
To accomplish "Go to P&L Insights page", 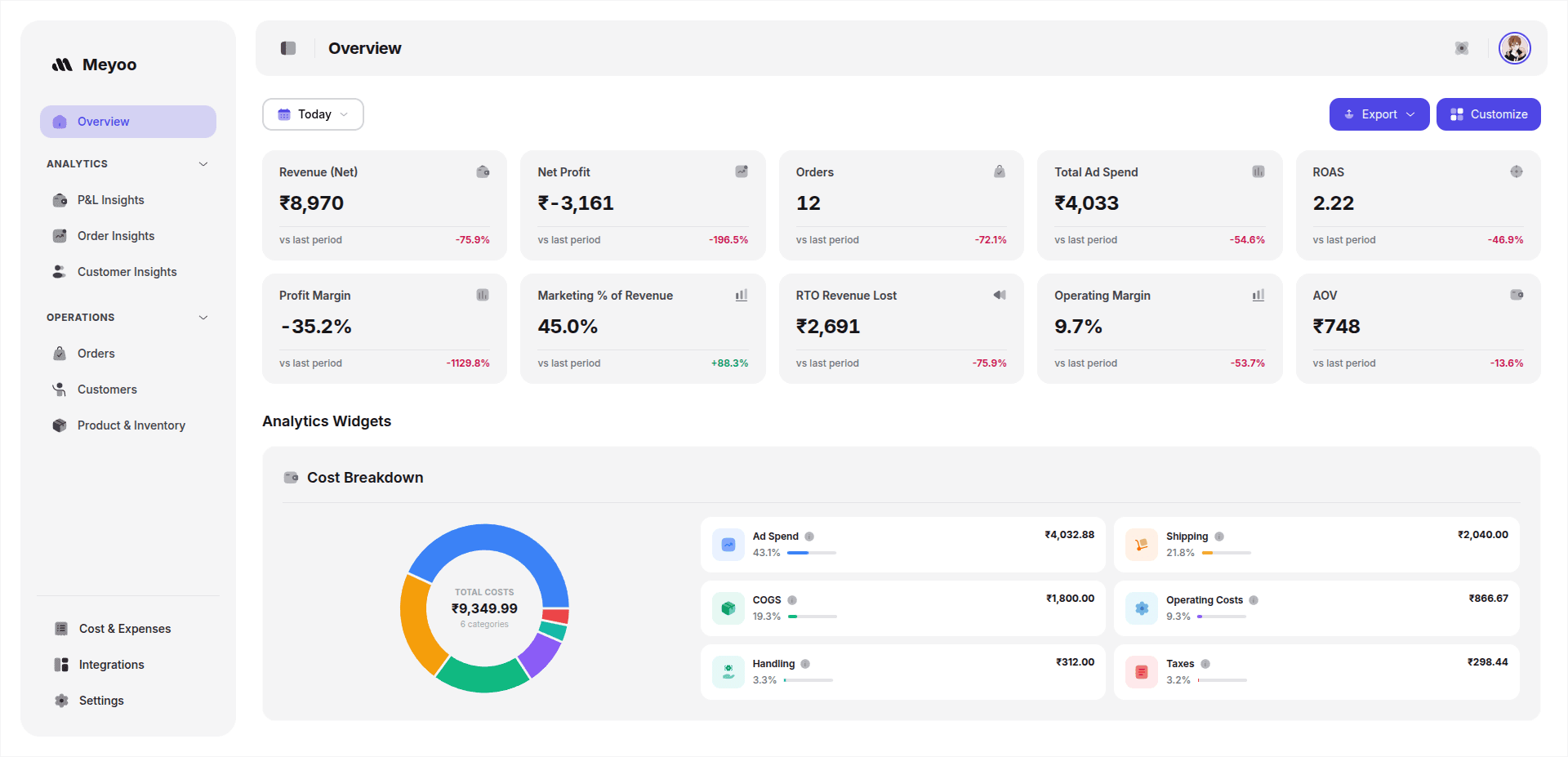I will point(110,200).
